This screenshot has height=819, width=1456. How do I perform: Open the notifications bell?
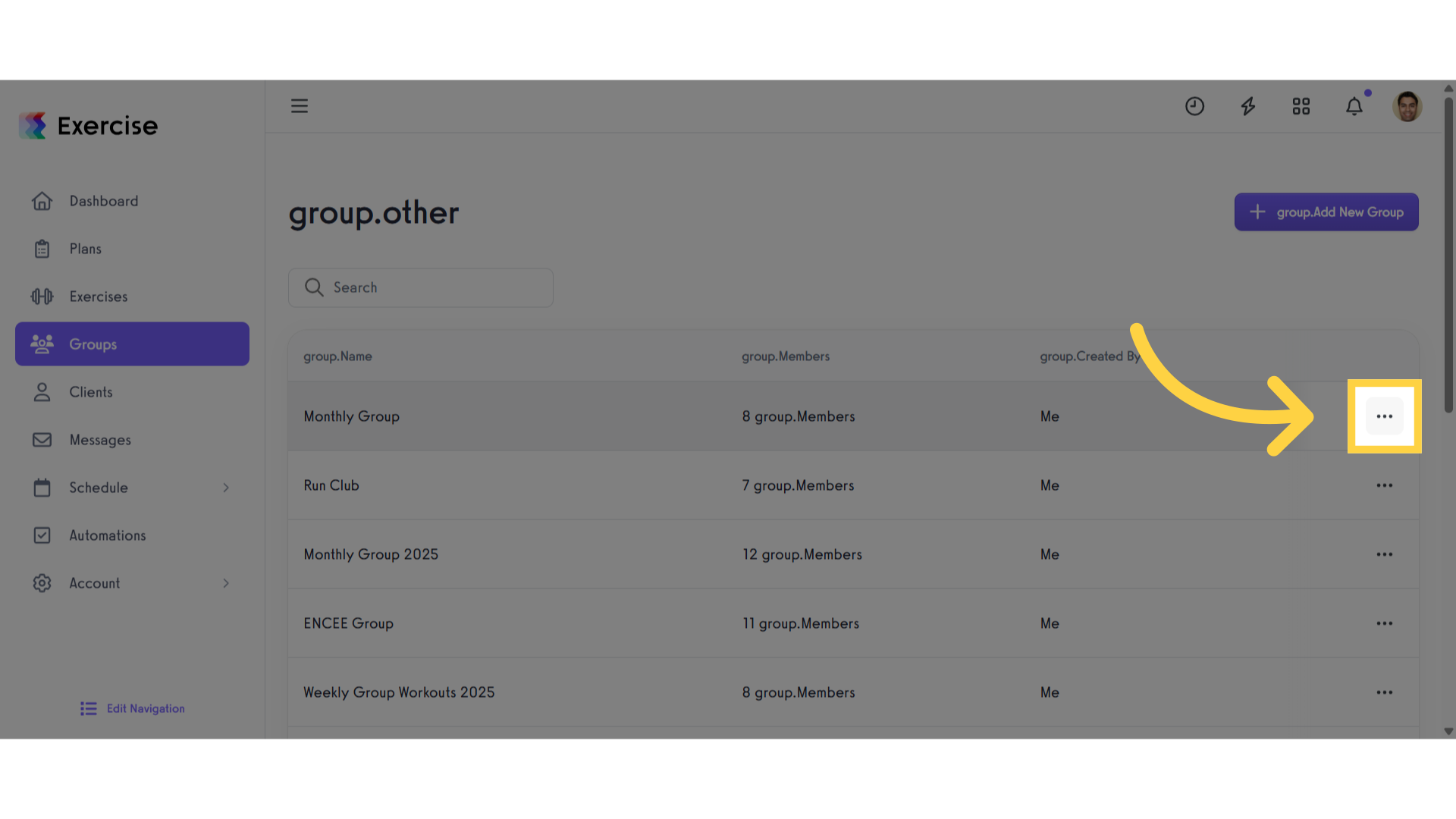point(1354,106)
